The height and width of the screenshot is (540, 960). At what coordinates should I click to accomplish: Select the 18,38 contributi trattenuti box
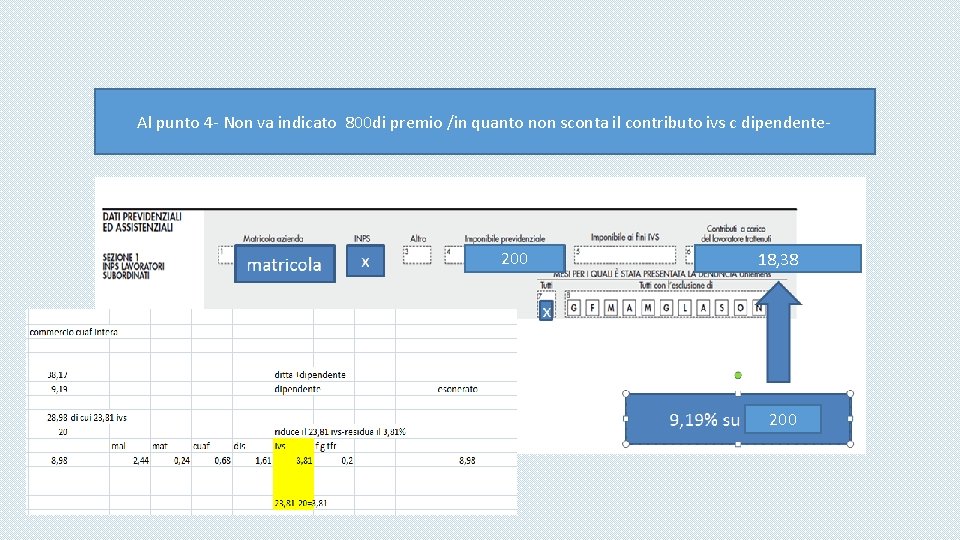click(778, 258)
